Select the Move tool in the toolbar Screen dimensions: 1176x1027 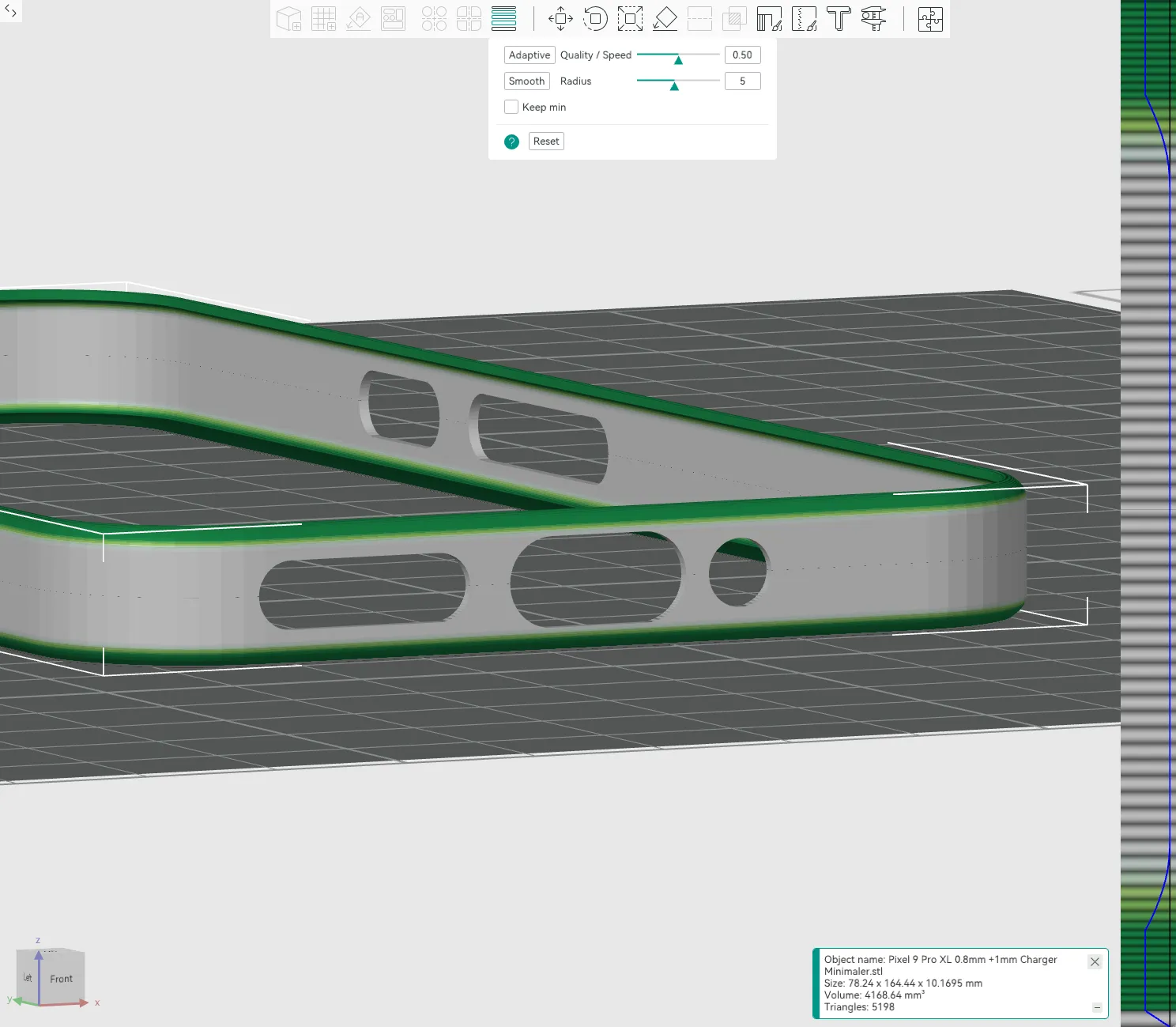click(x=560, y=19)
